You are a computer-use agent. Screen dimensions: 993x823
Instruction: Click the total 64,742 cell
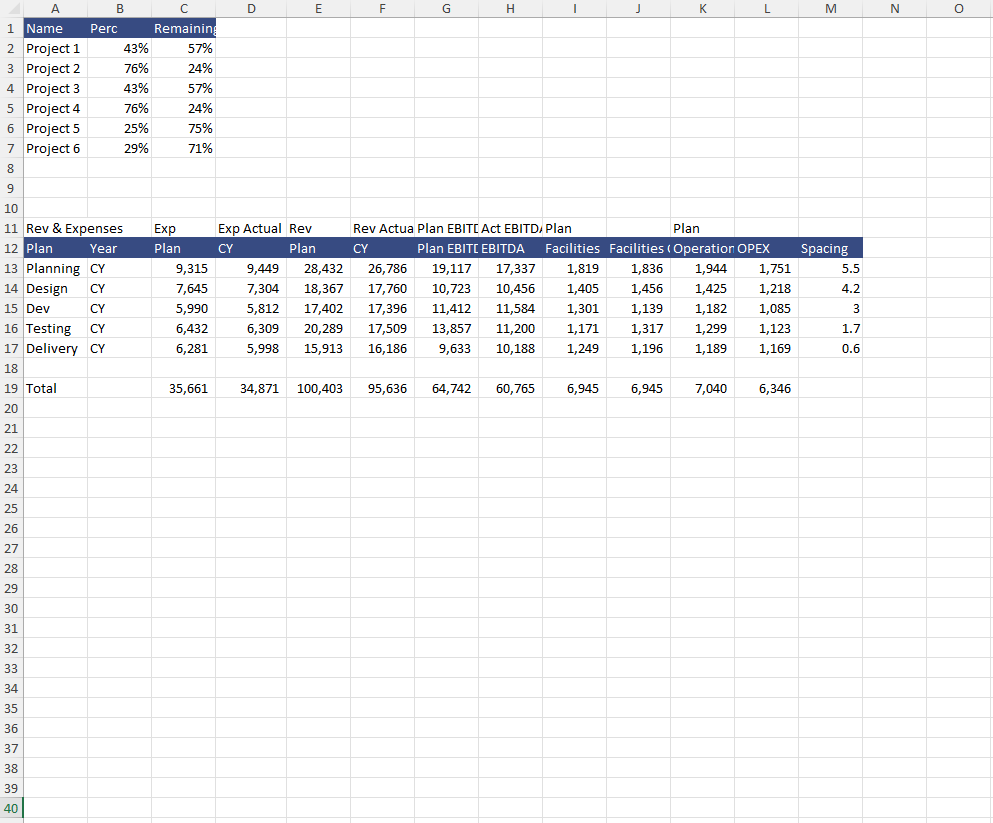446,388
